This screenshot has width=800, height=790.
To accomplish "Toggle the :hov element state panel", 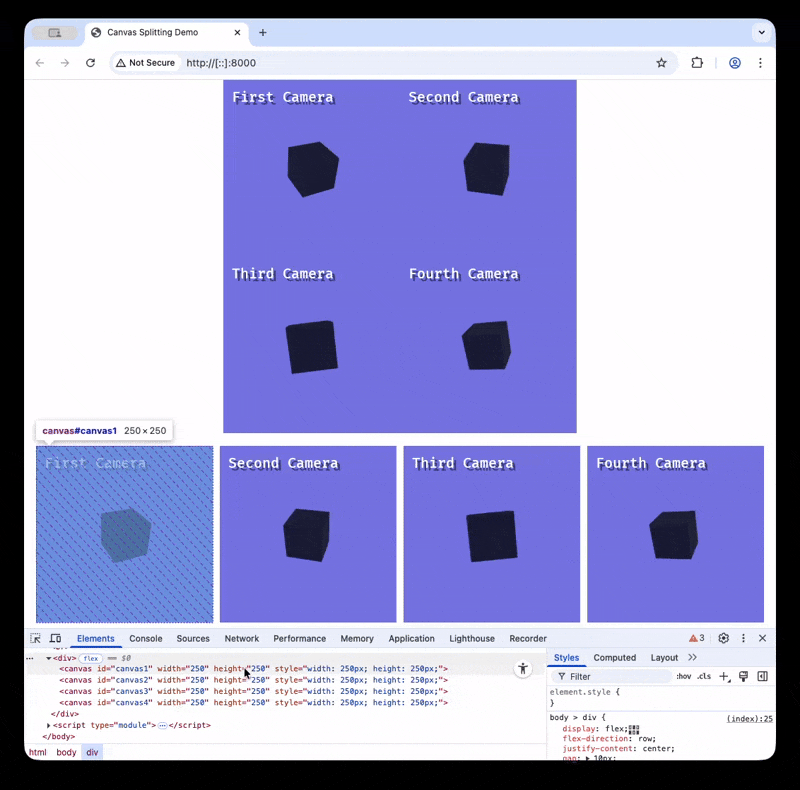I will point(683,677).
